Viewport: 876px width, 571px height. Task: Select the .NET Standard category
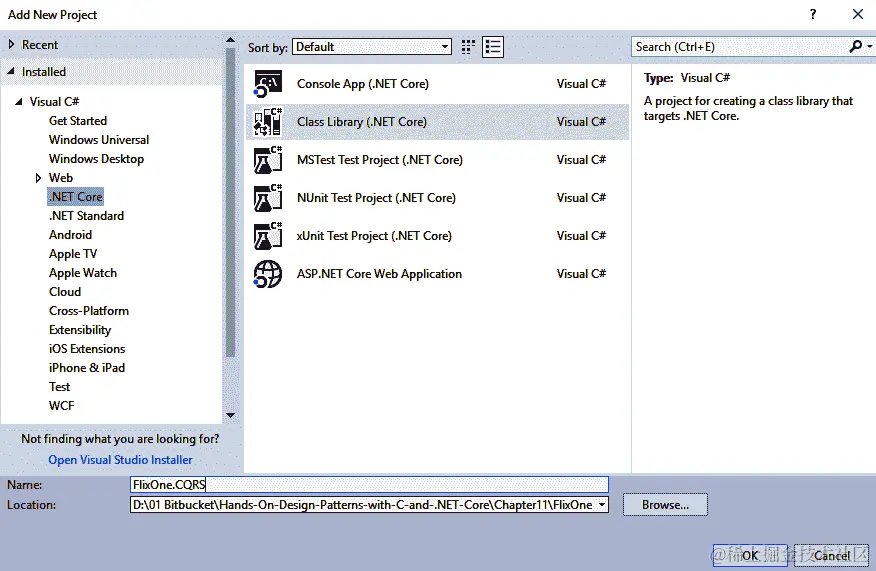click(x=86, y=216)
